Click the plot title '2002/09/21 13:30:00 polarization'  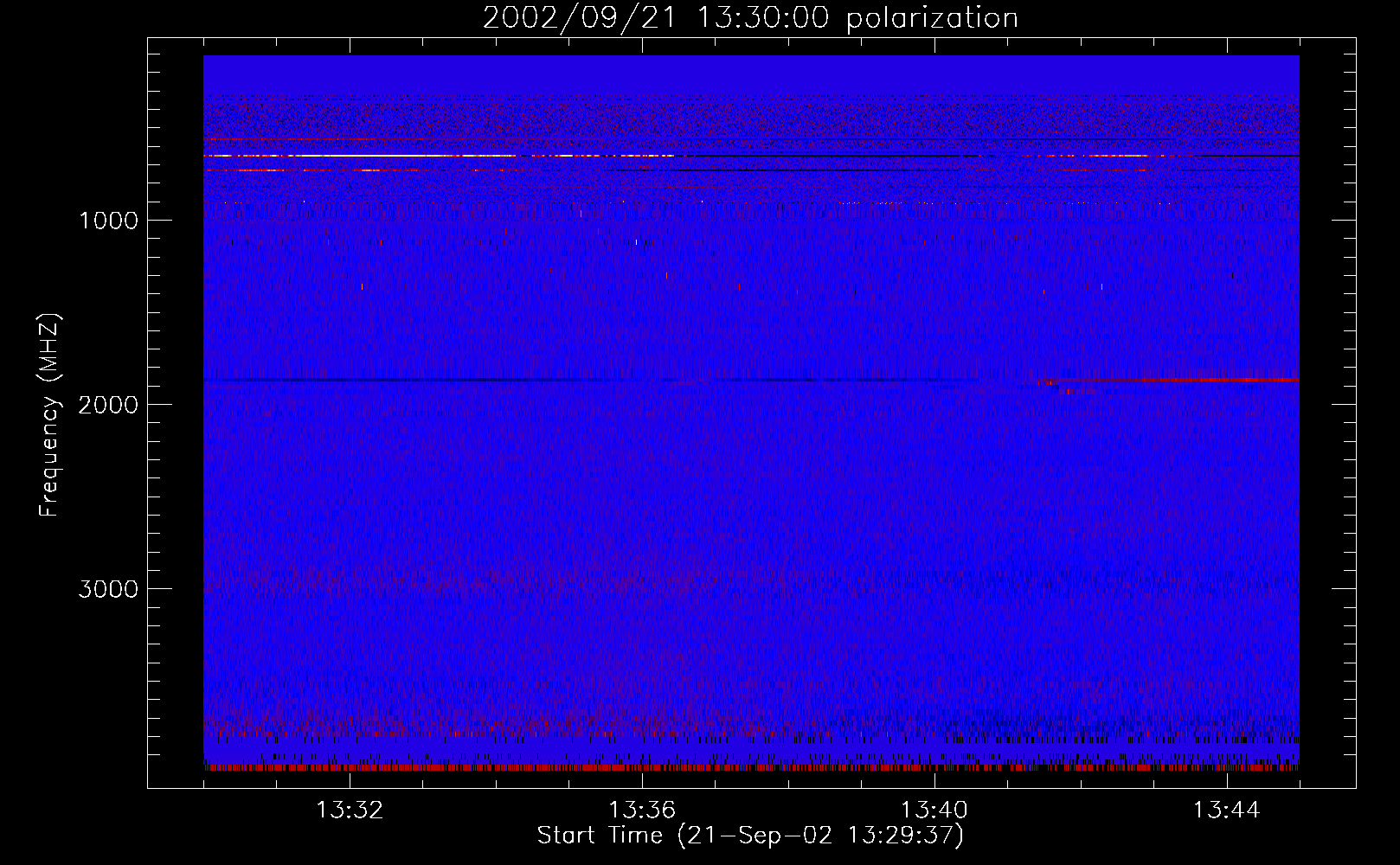[750, 17]
